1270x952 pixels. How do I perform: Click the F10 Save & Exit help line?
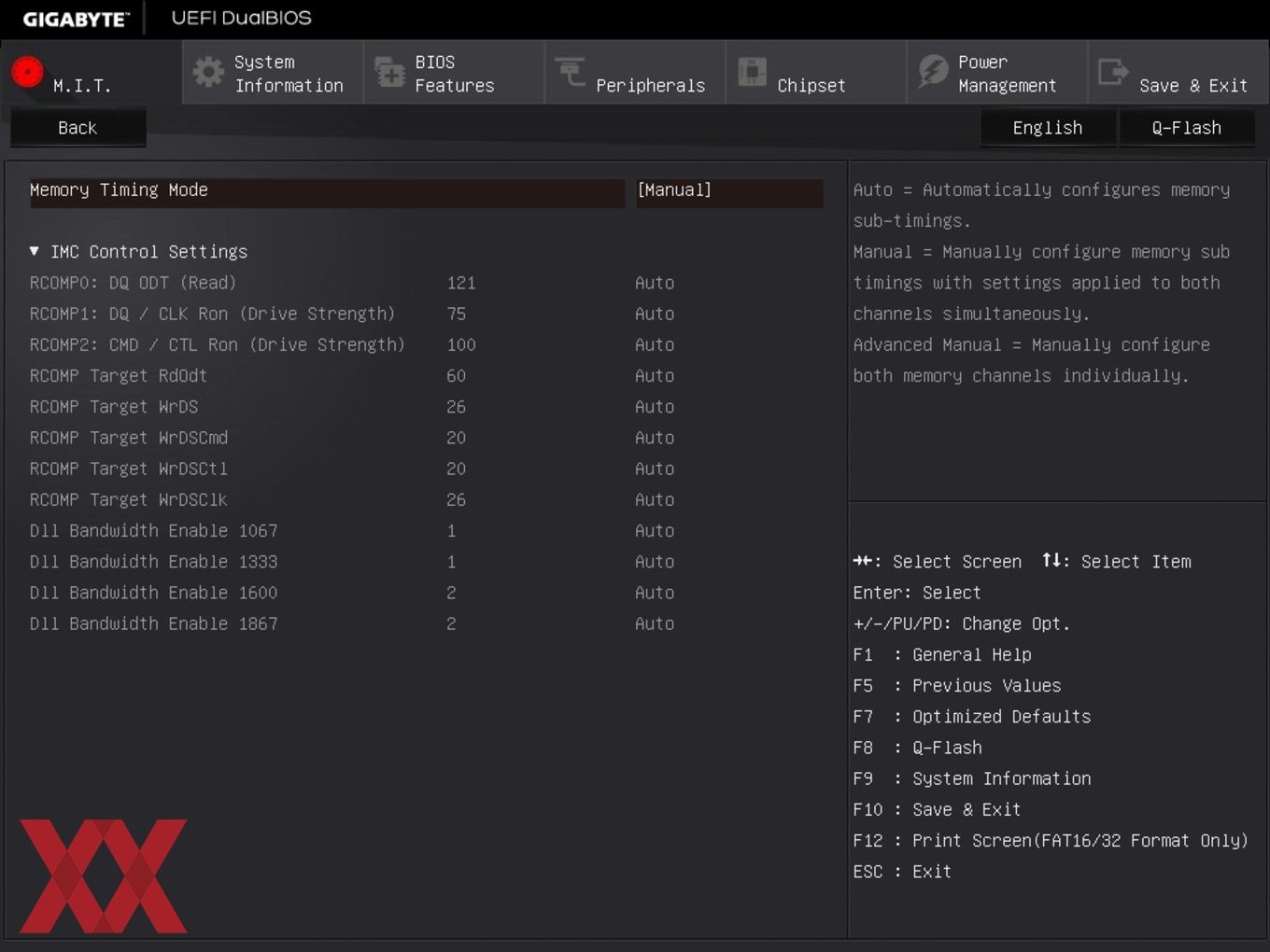937,809
